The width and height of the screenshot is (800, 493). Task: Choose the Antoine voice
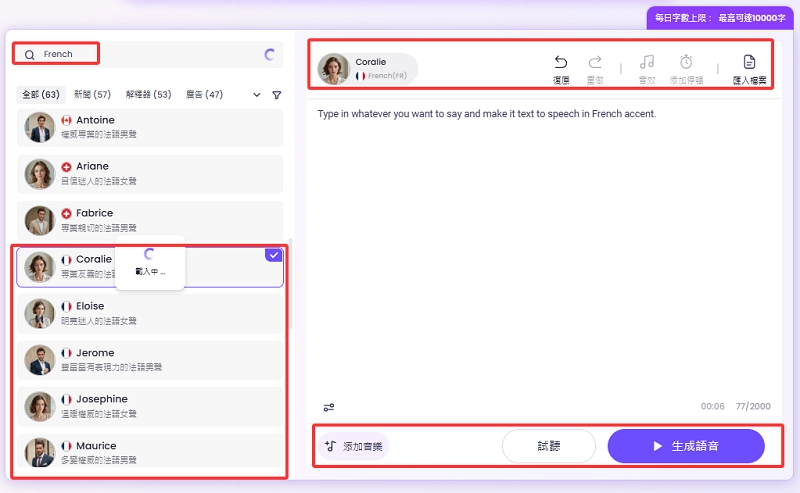[150, 128]
